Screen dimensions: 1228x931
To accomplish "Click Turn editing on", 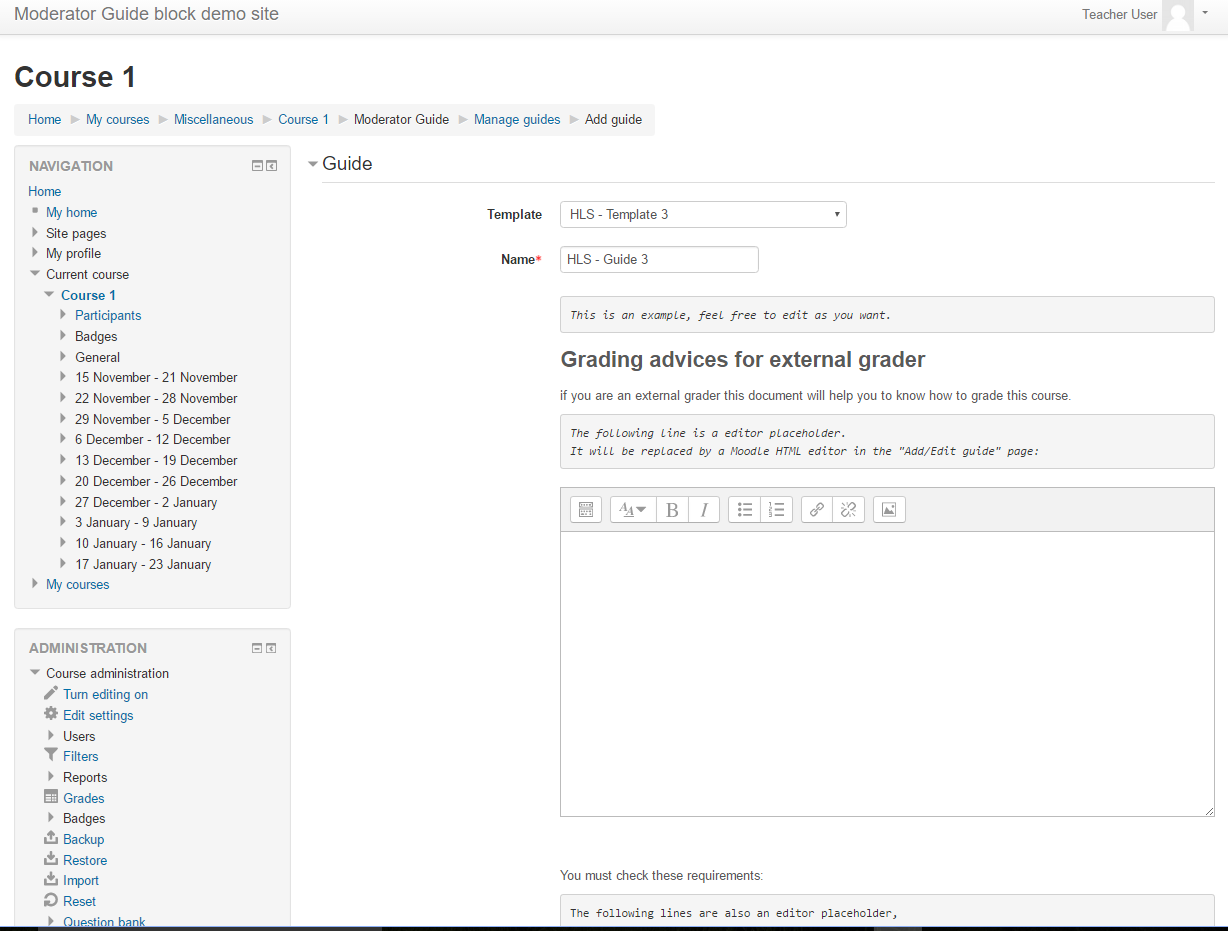I will coord(105,693).
